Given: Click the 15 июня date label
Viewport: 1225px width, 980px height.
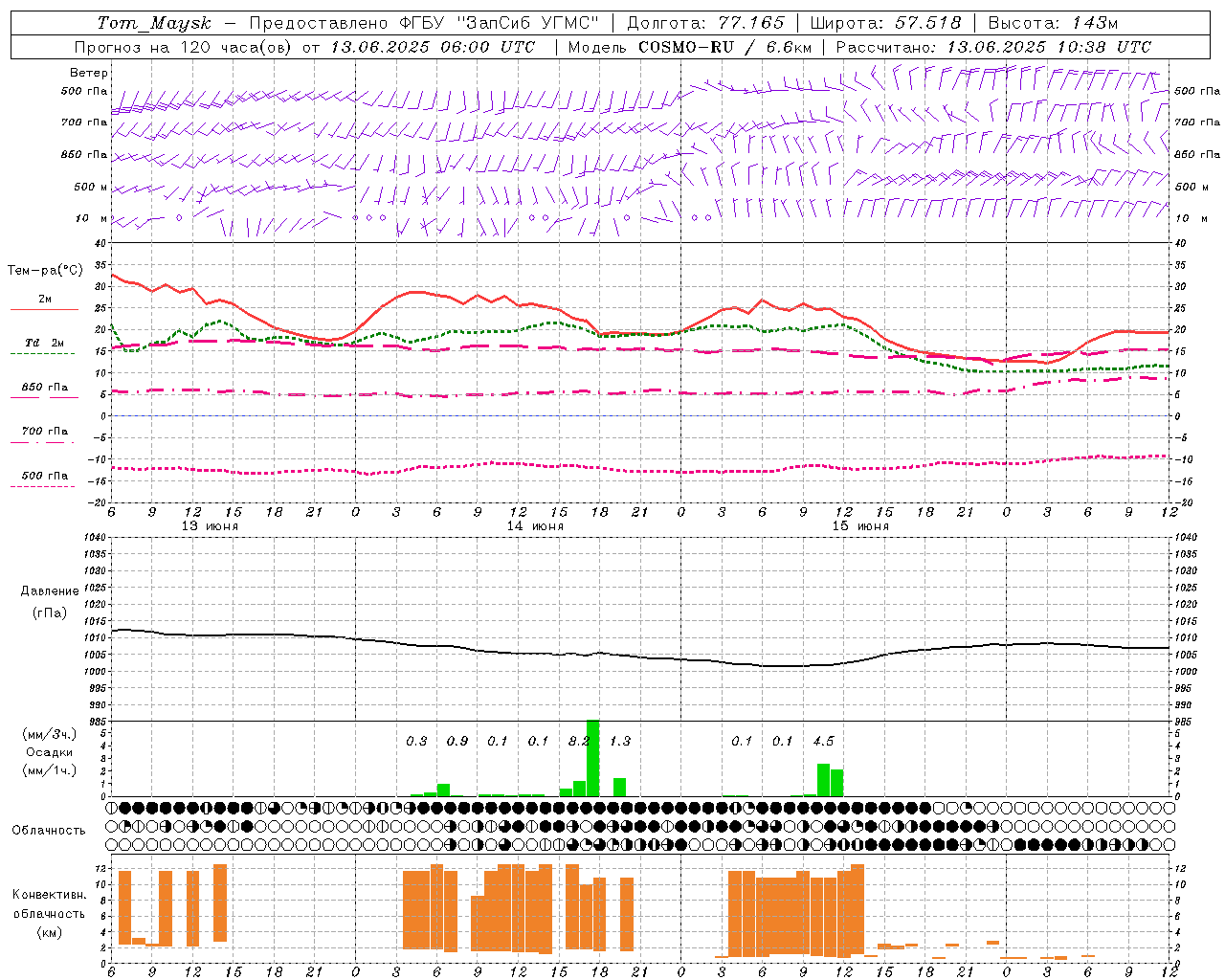Looking at the screenshot, I should [860, 526].
